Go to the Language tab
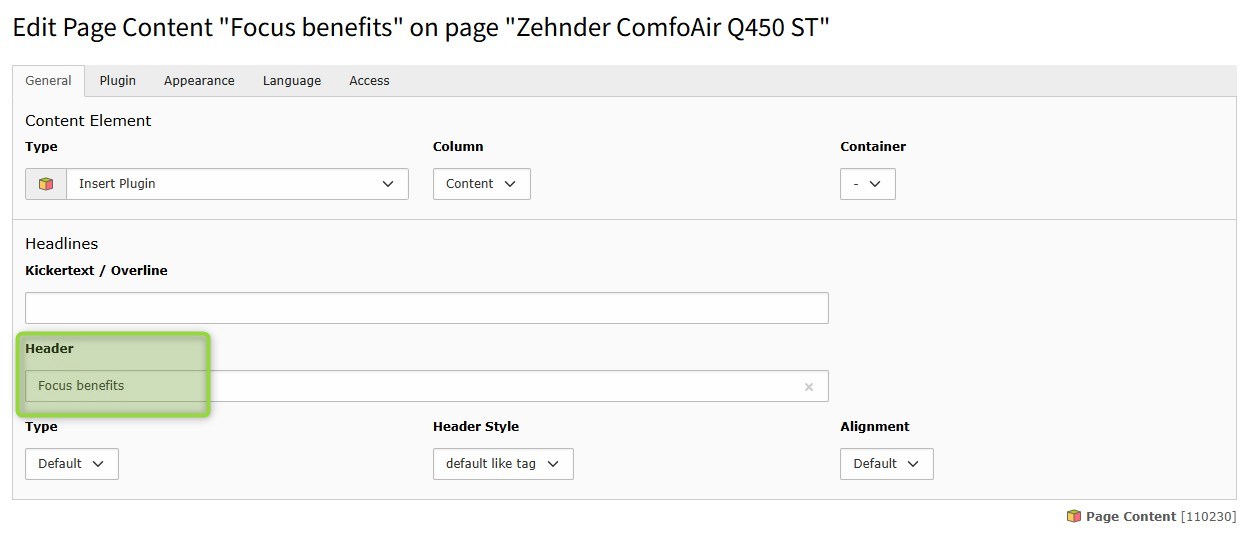Viewport: 1249px width, 536px height. pos(292,81)
